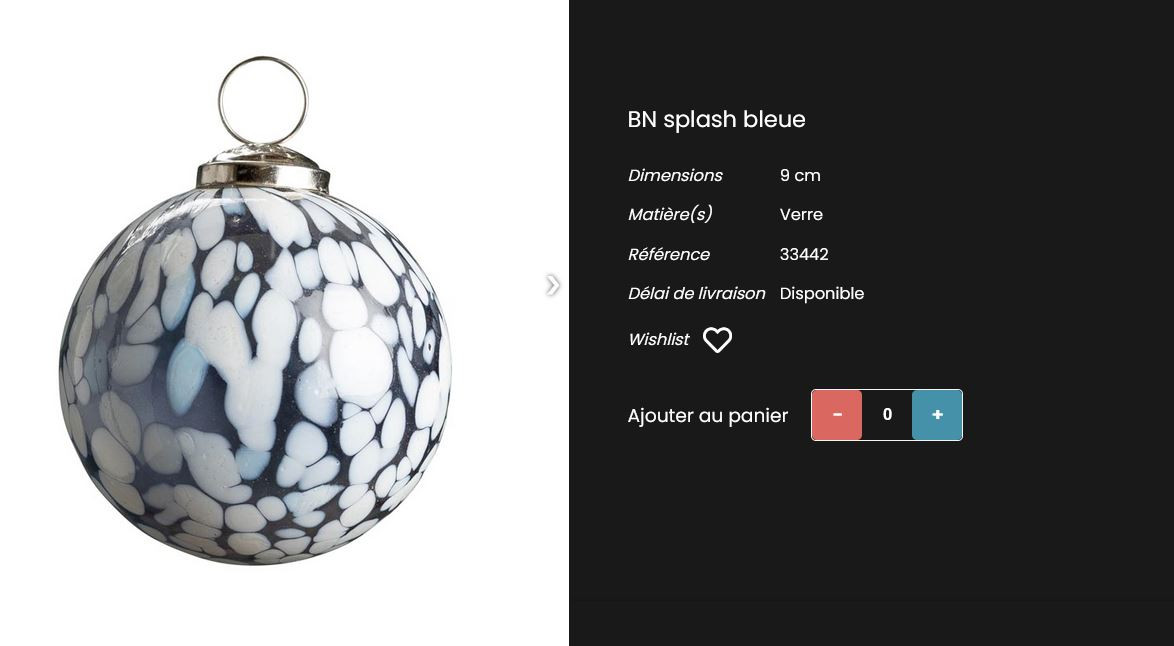This screenshot has width=1174, height=646.
Task: Click the Disponible availability status
Action: click(821, 293)
